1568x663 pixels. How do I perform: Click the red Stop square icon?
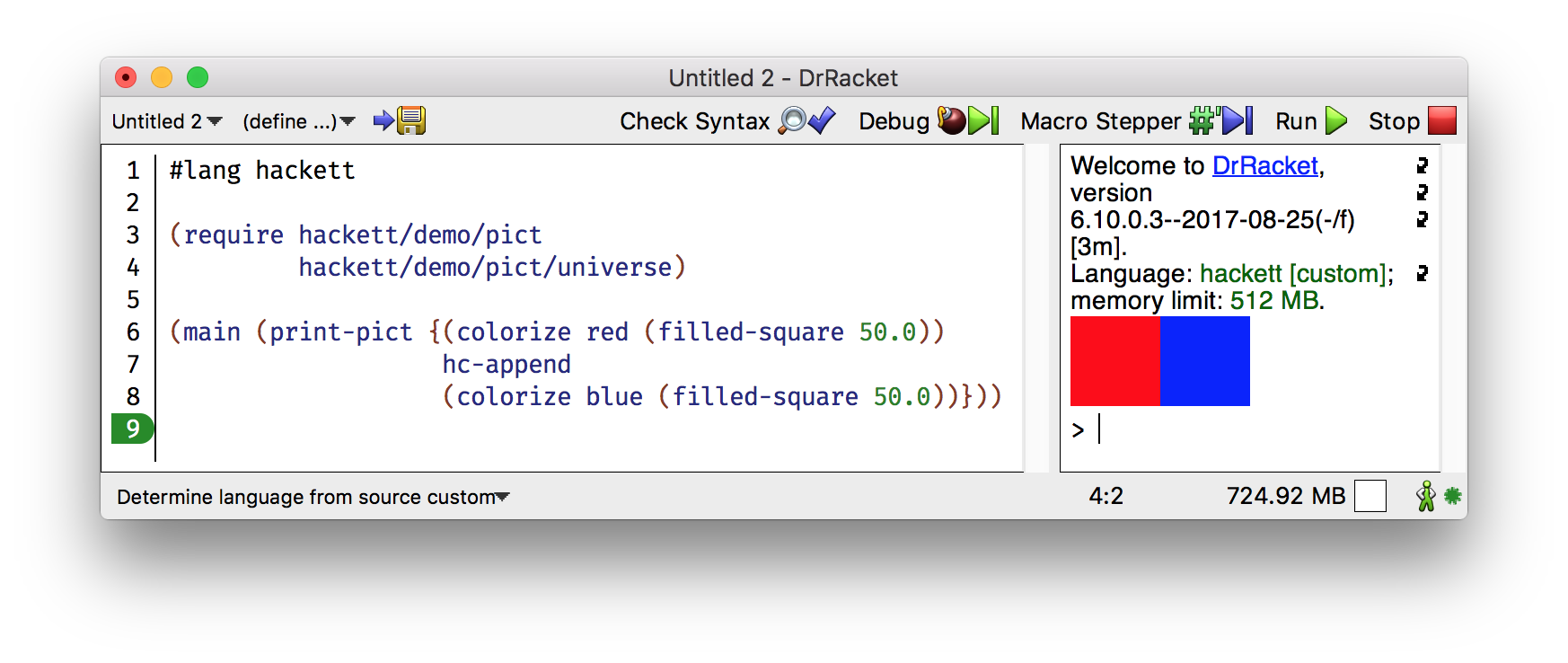tap(1442, 120)
